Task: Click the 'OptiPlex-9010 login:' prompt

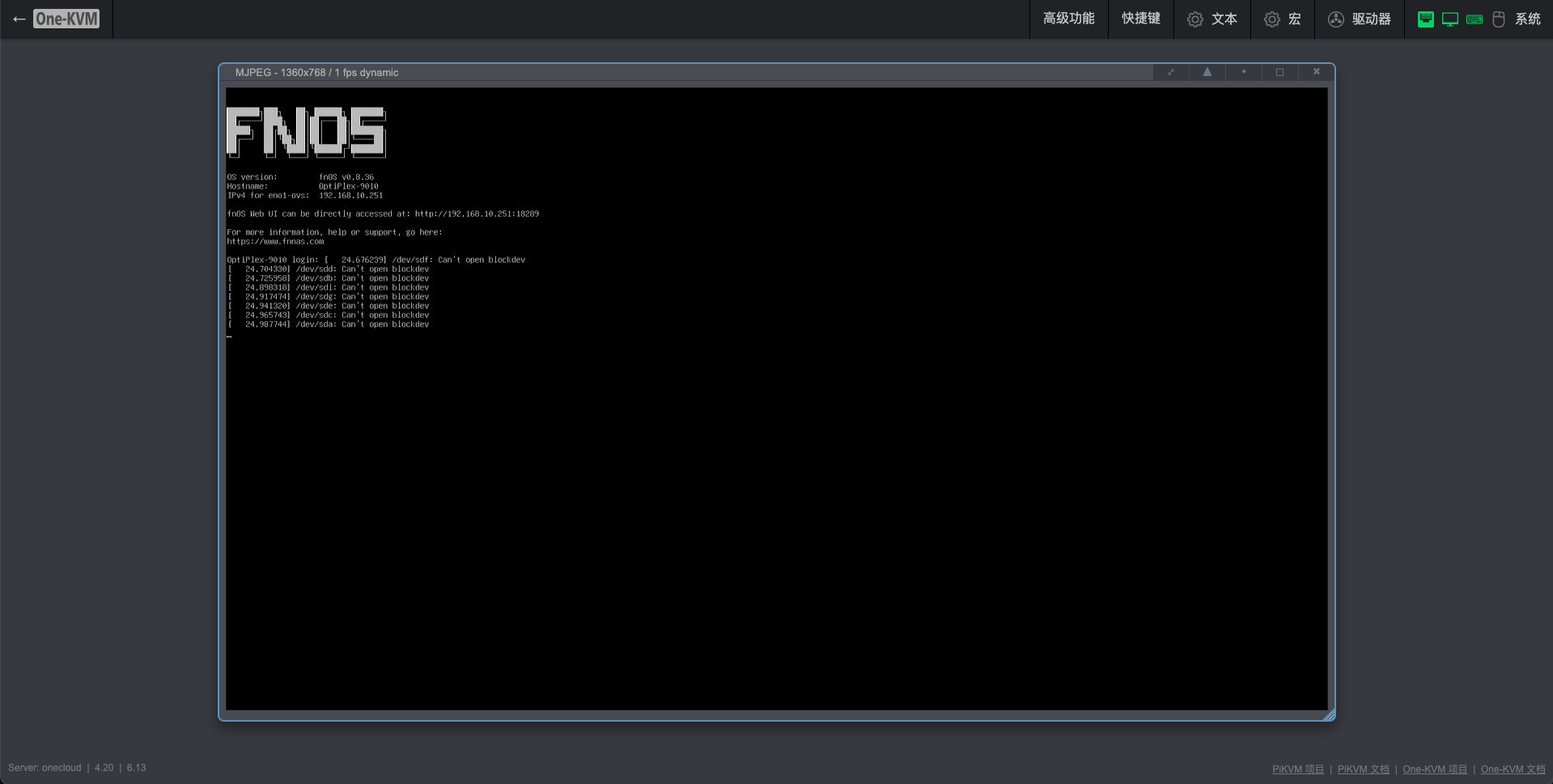Action: click(273, 260)
